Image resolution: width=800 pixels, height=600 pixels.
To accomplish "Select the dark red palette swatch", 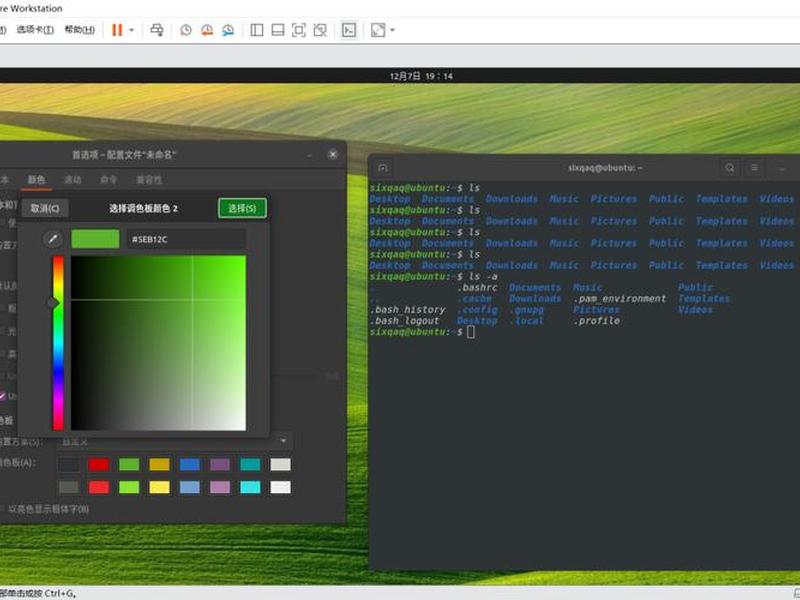I will pyautogui.click(x=98, y=464).
